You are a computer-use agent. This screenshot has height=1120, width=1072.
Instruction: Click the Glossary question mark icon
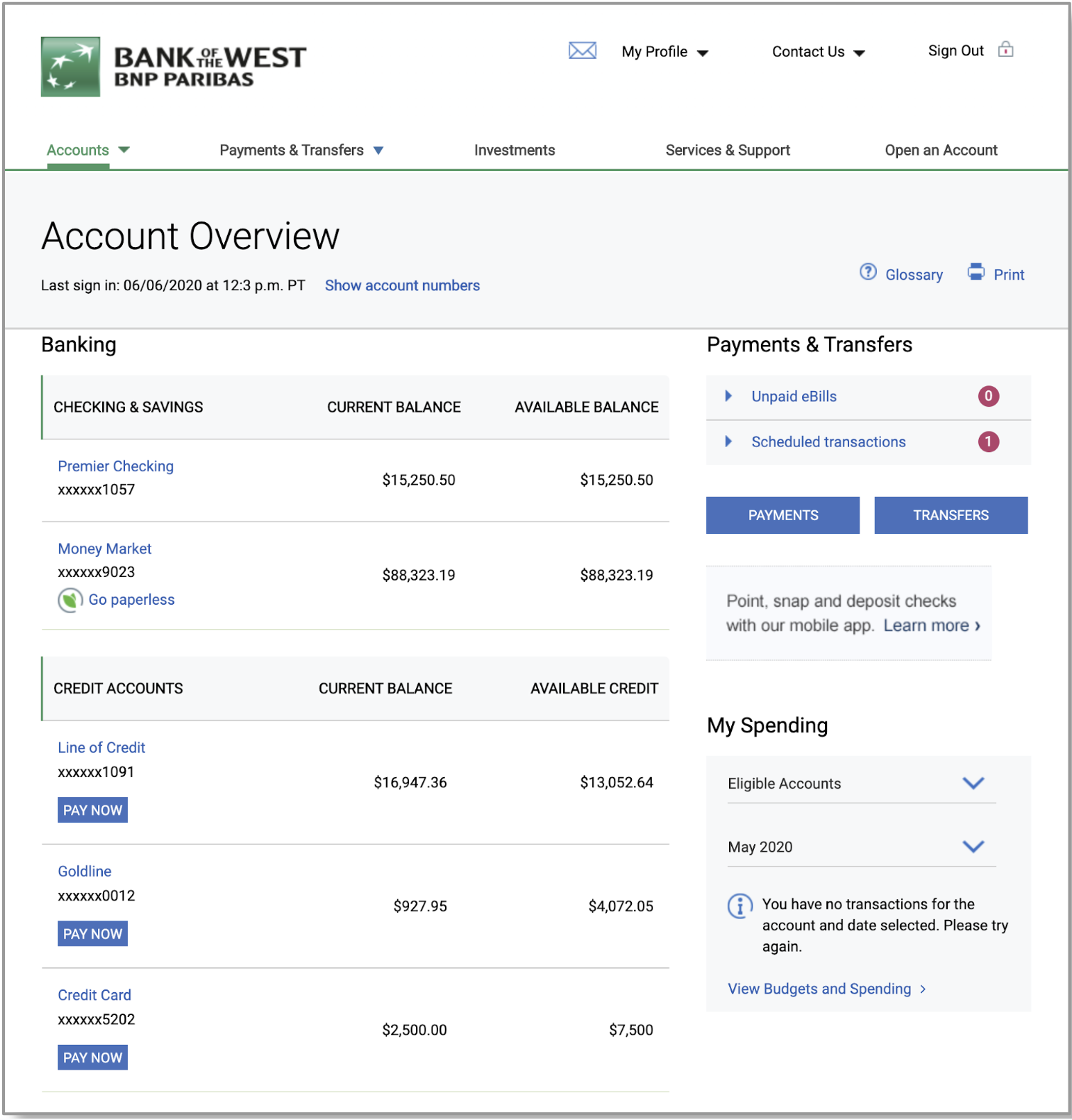[x=868, y=272]
